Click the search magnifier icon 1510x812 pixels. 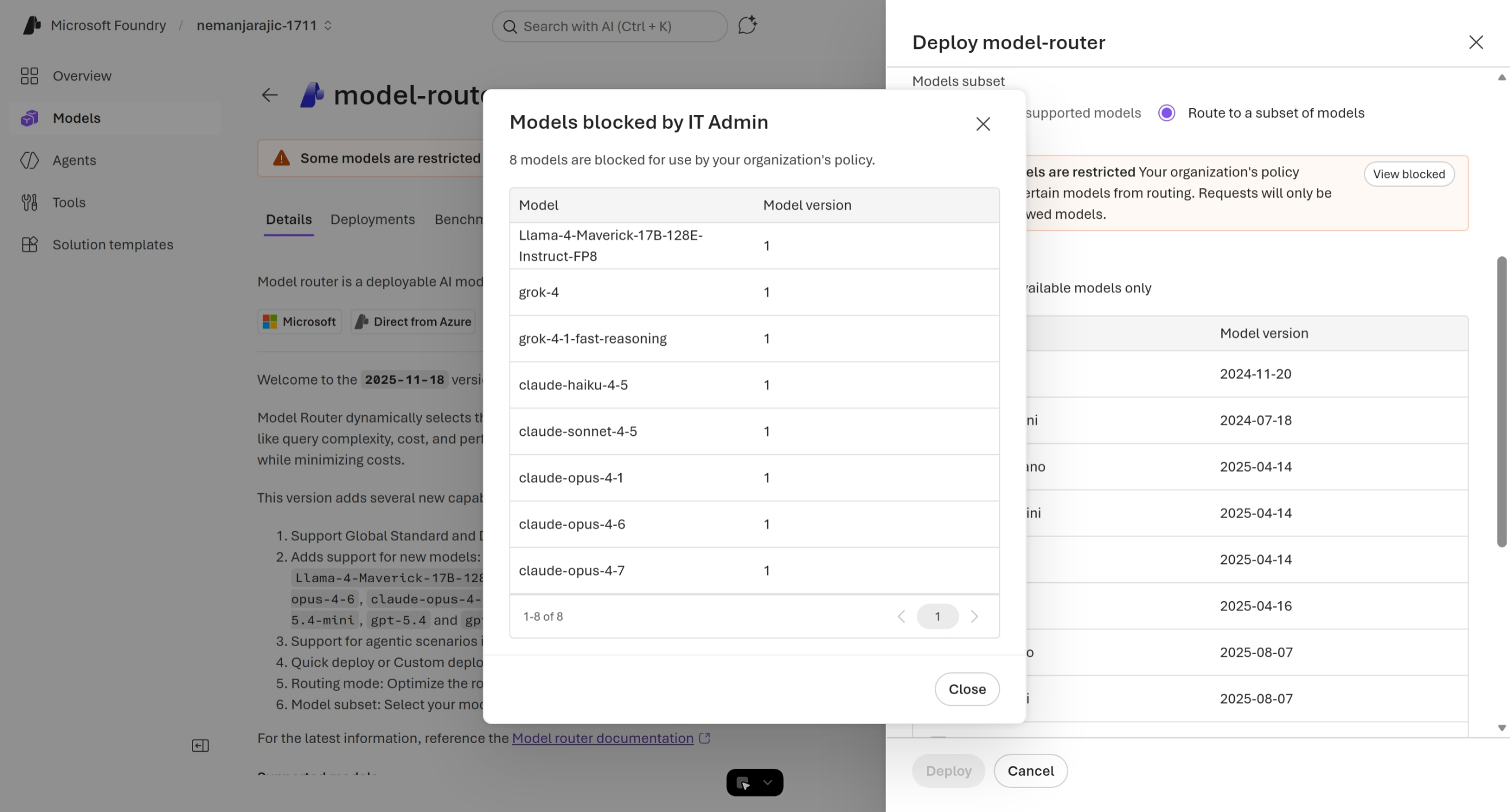tap(510, 26)
